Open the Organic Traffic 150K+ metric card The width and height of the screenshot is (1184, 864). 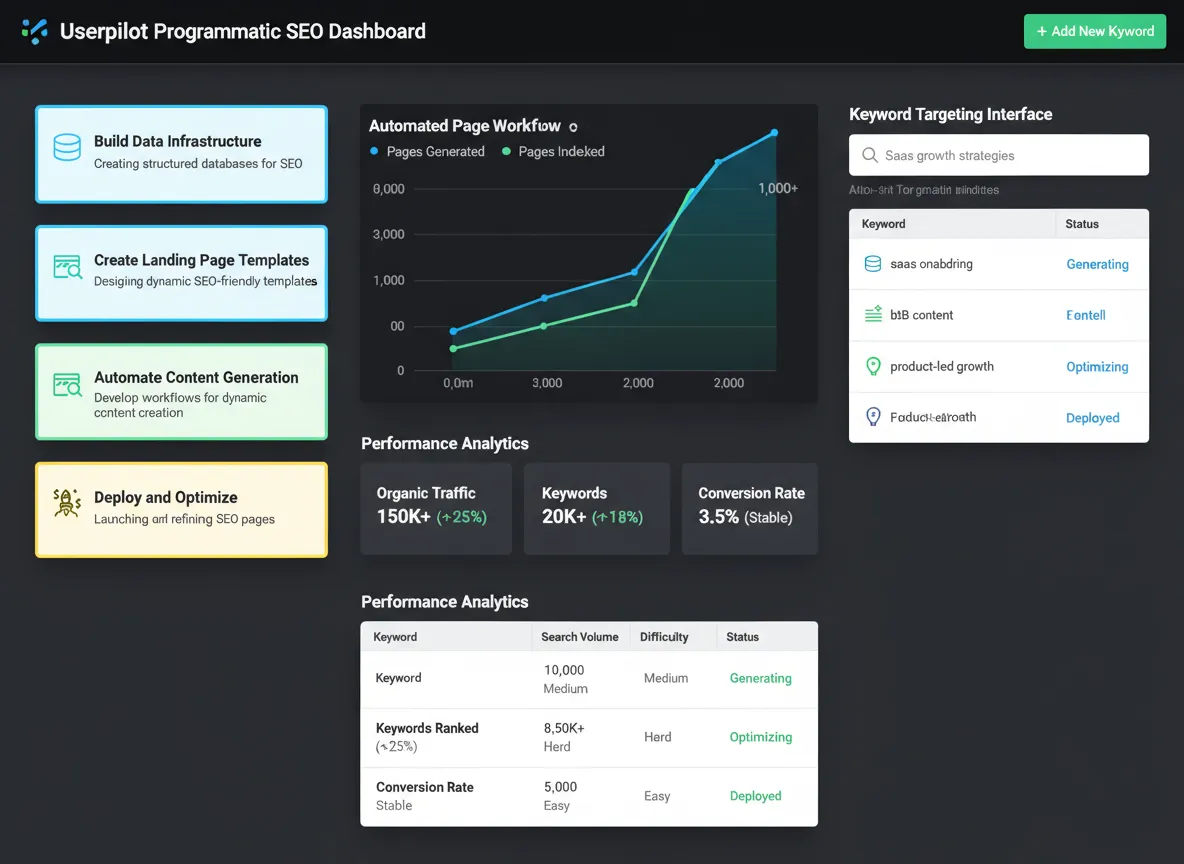[x=435, y=507]
